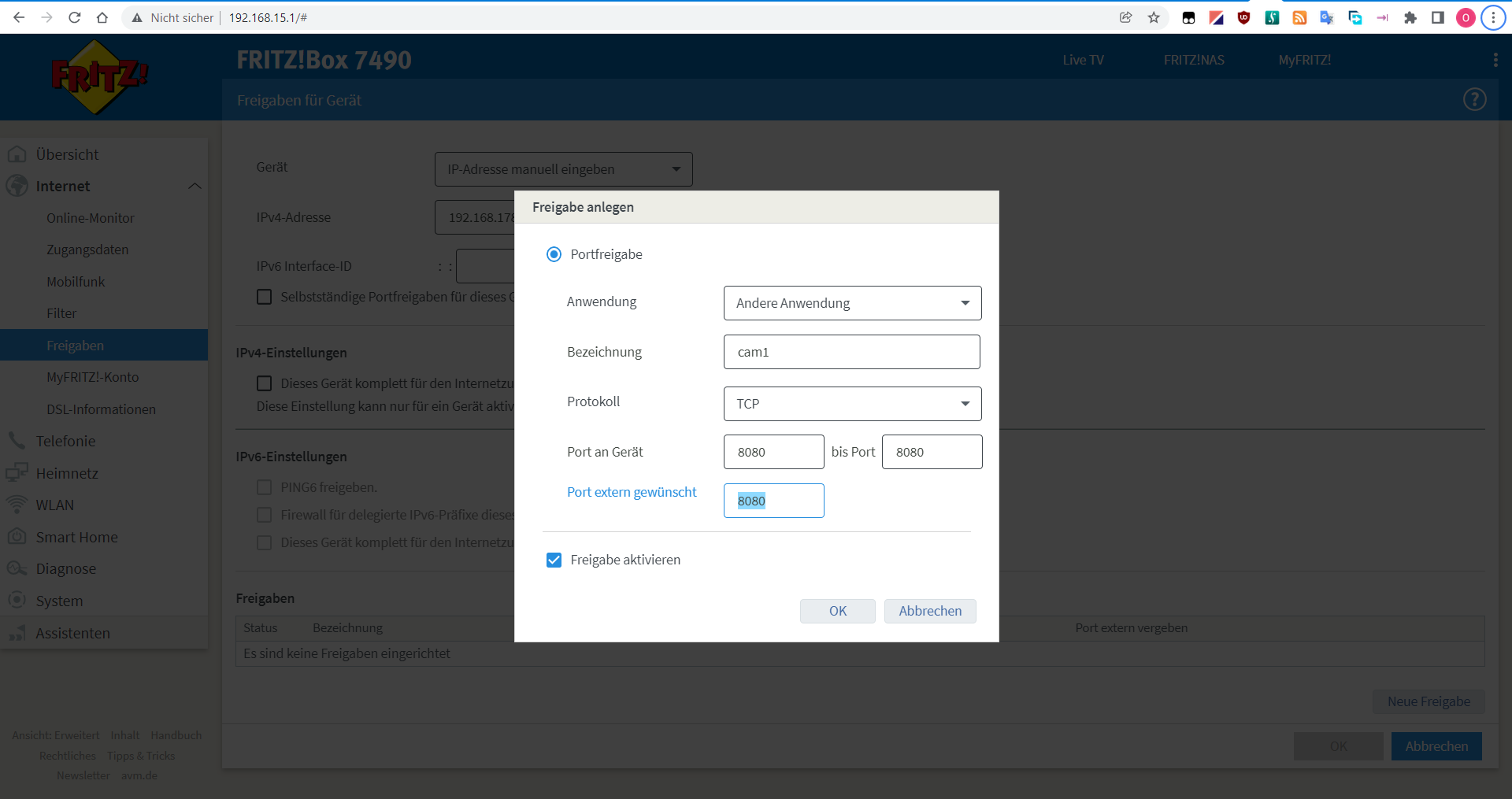This screenshot has width=1512, height=799.
Task: Open the help question mark icon
Action: pos(1474,100)
